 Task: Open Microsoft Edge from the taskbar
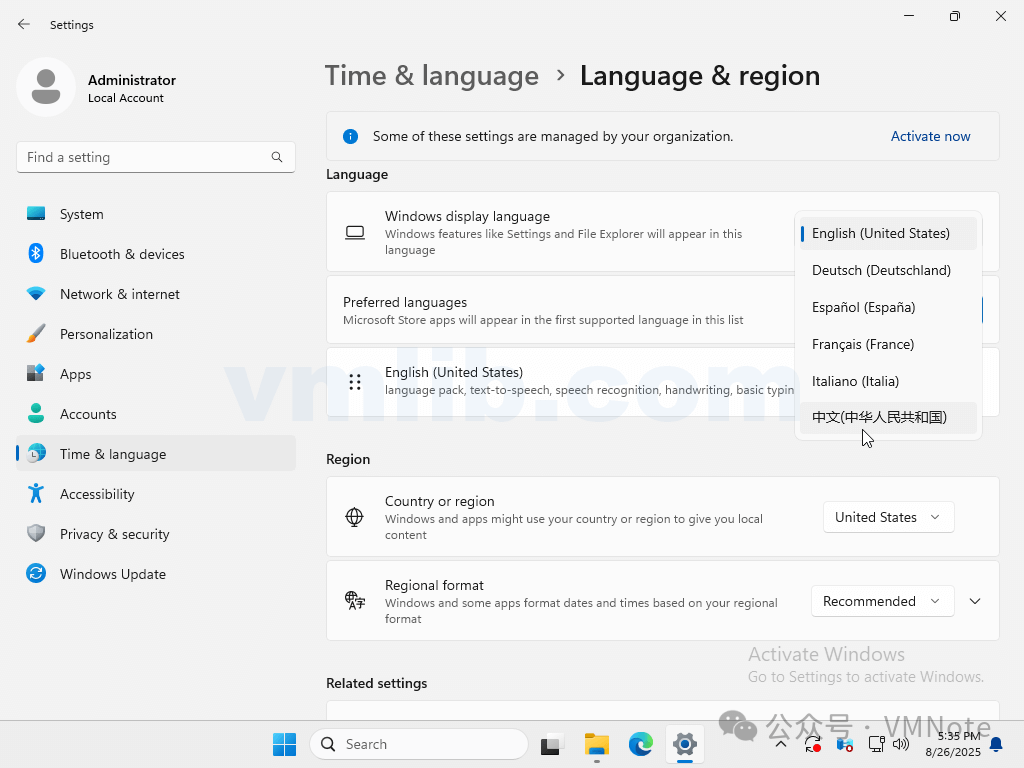point(640,744)
